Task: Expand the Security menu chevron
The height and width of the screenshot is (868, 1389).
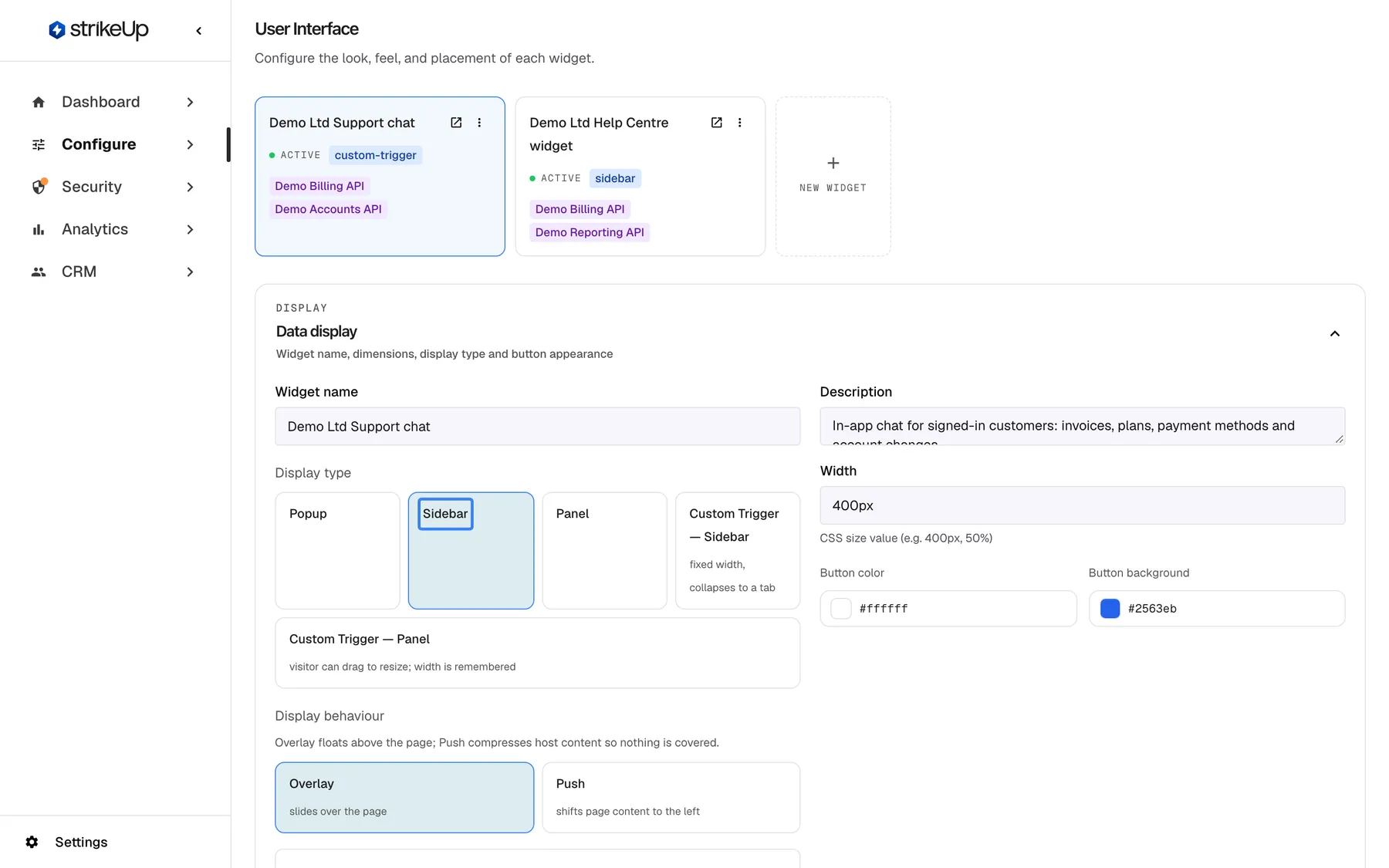Action: [x=190, y=187]
